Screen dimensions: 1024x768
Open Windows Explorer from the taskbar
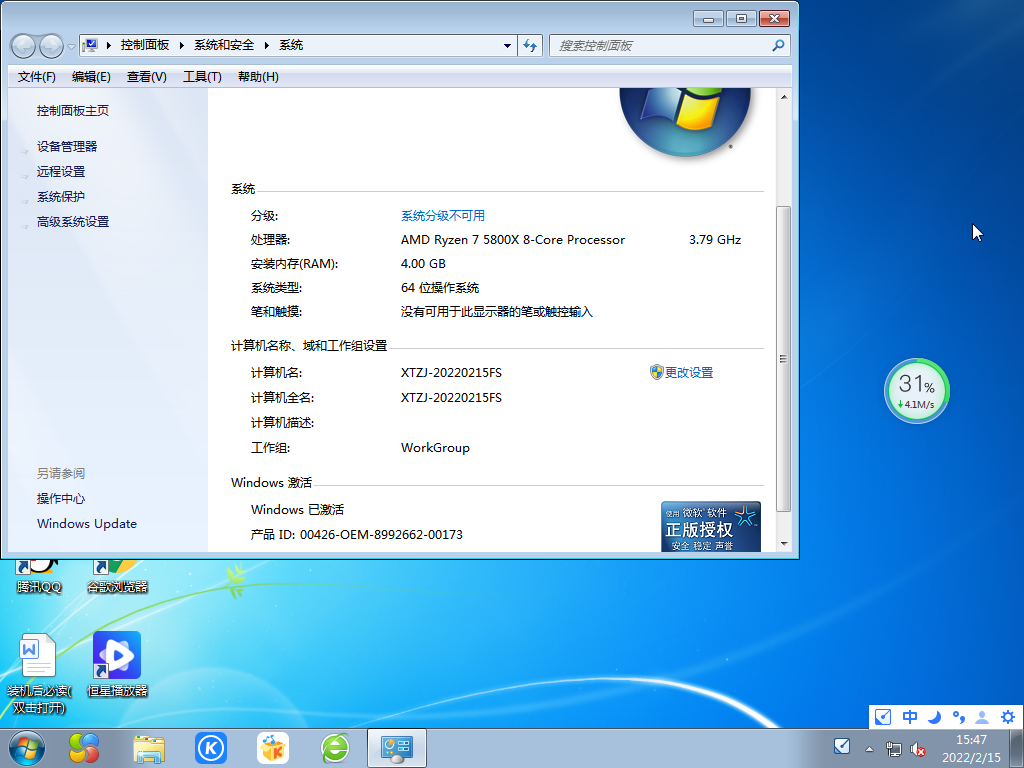[x=149, y=747]
